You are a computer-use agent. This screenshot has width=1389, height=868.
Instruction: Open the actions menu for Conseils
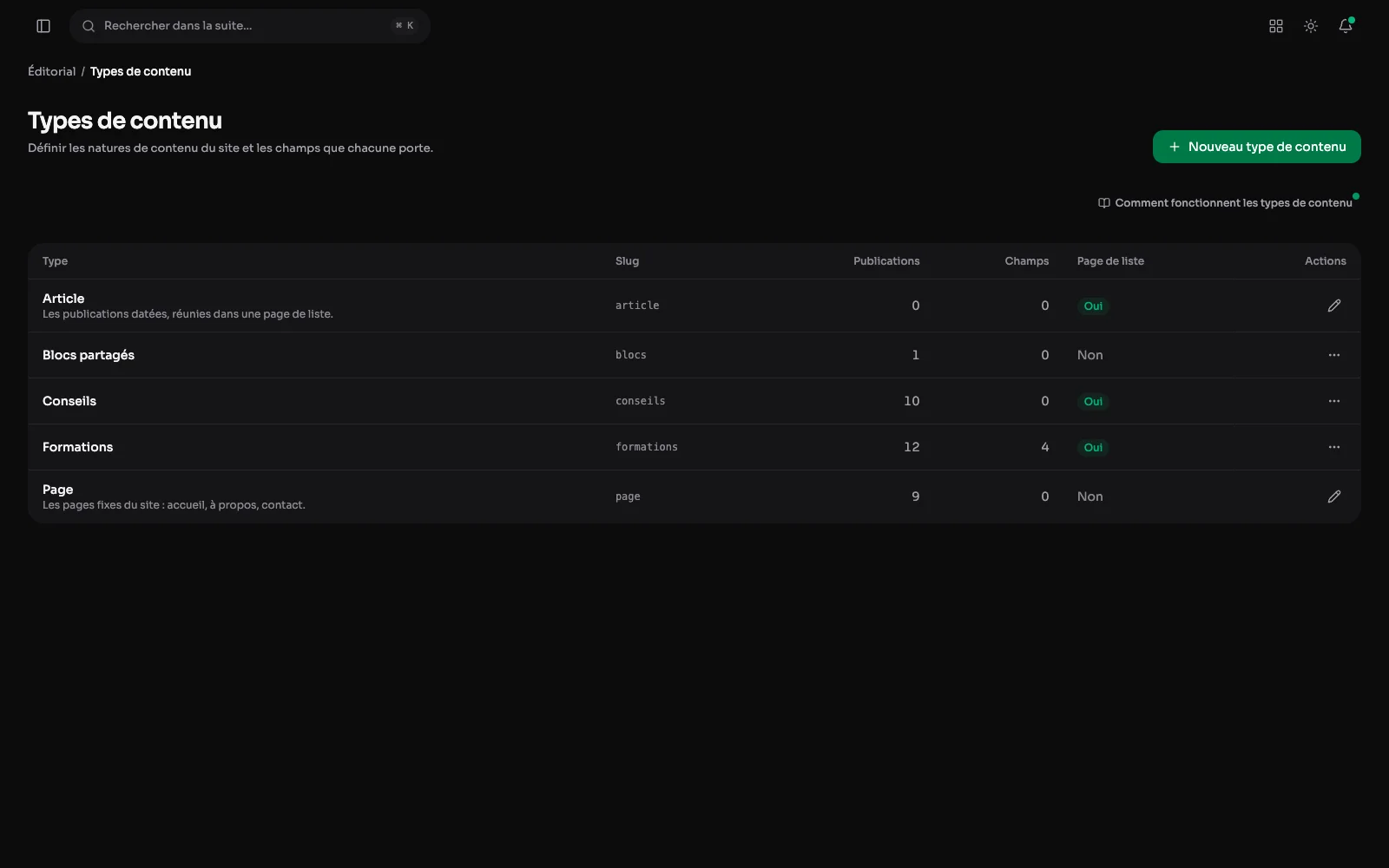point(1334,401)
